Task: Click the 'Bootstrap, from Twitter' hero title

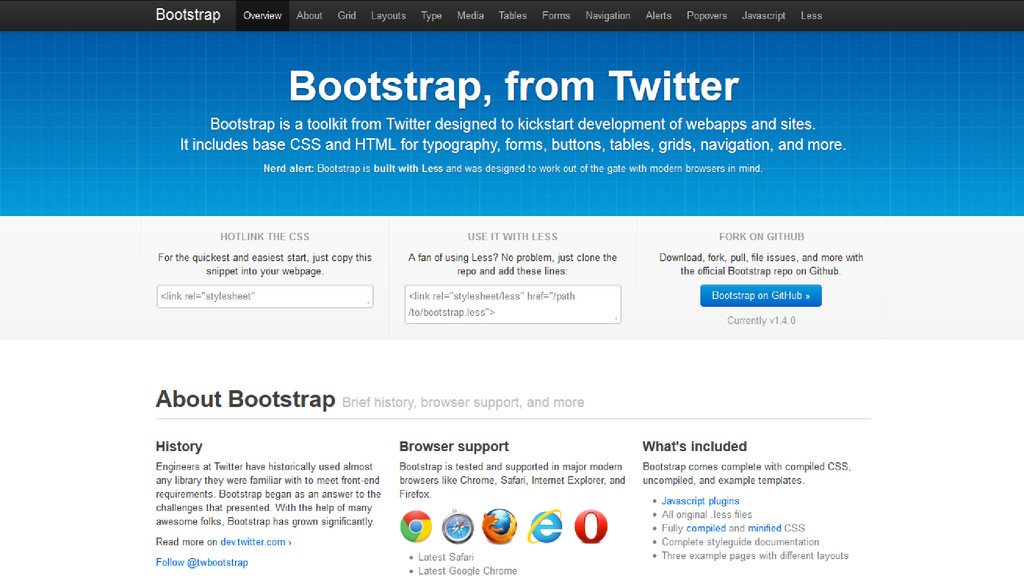Action: pos(513,86)
